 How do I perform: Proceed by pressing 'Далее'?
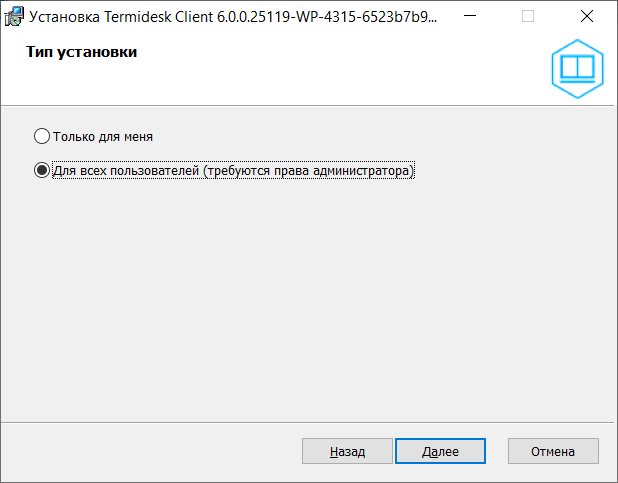click(440, 452)
